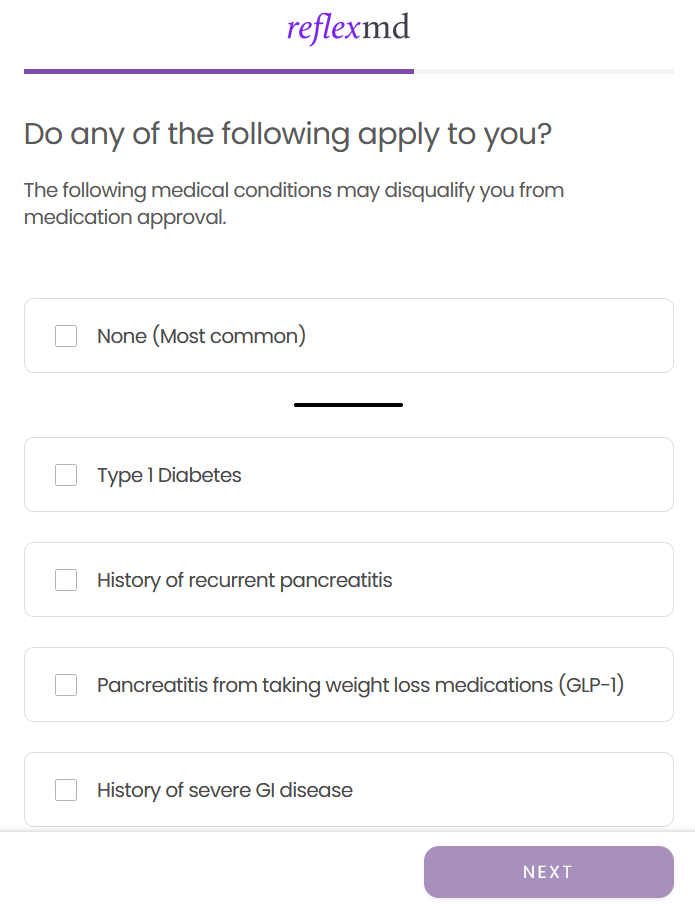The height and width of the screenshot is (904, 695).
Task: Check the None (Most common) checkbox
Action: (x=66, y=336)
